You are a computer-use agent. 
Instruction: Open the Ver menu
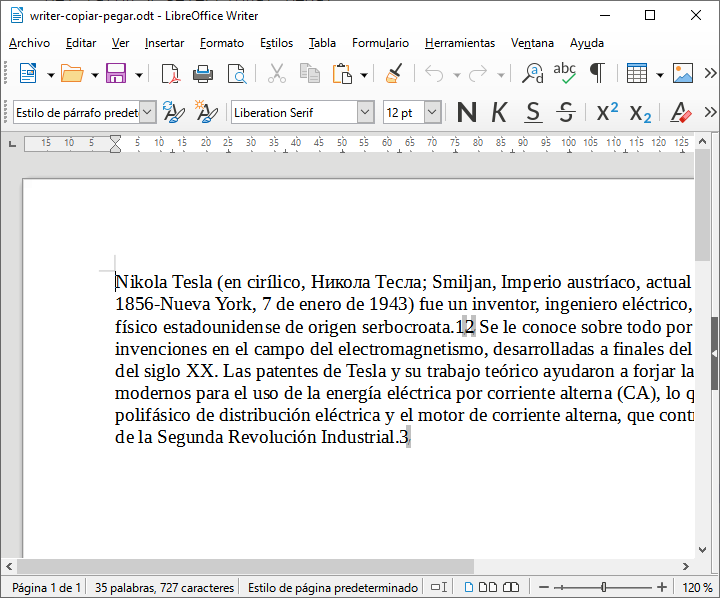(x=120, y=43)
